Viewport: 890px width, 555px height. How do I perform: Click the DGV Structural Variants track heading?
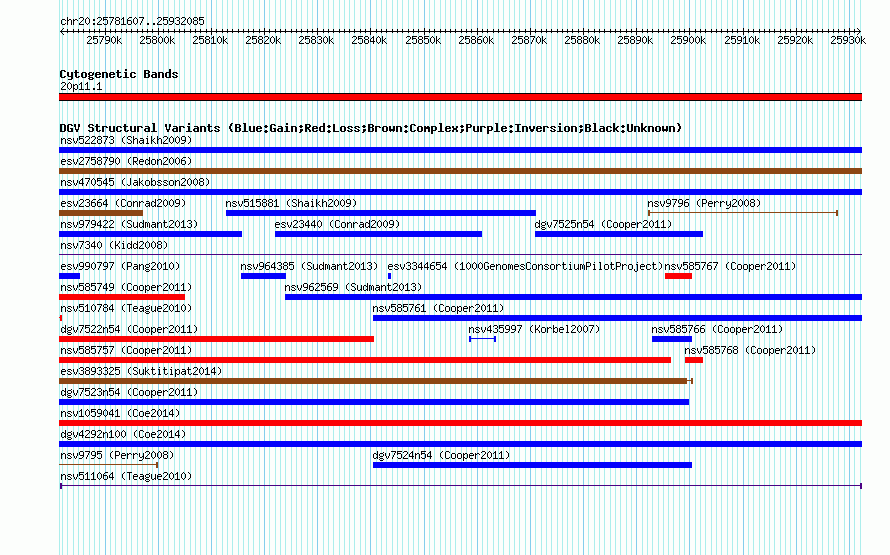click(x=370, y=128)
